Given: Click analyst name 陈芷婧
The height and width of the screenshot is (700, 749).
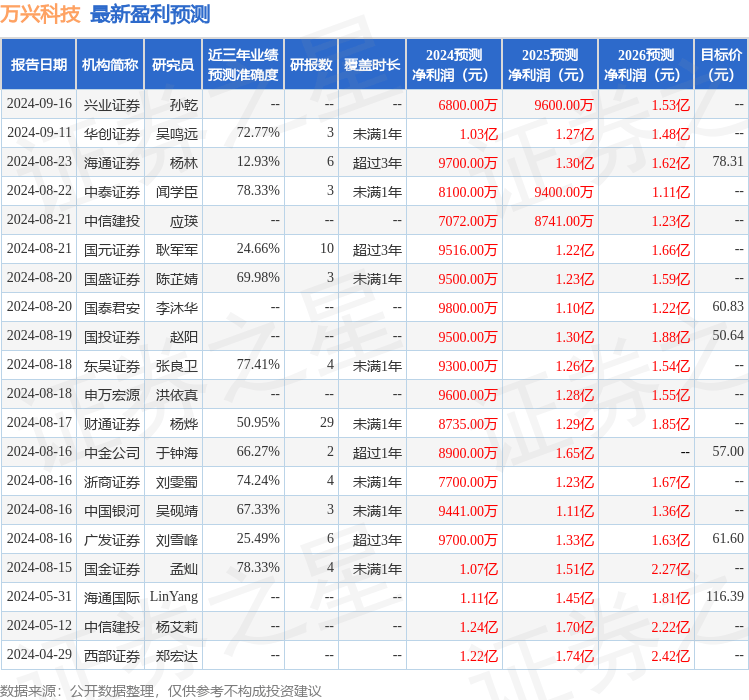Looking at the screenshot, I should pyautogui.click(x=177, y=279).
